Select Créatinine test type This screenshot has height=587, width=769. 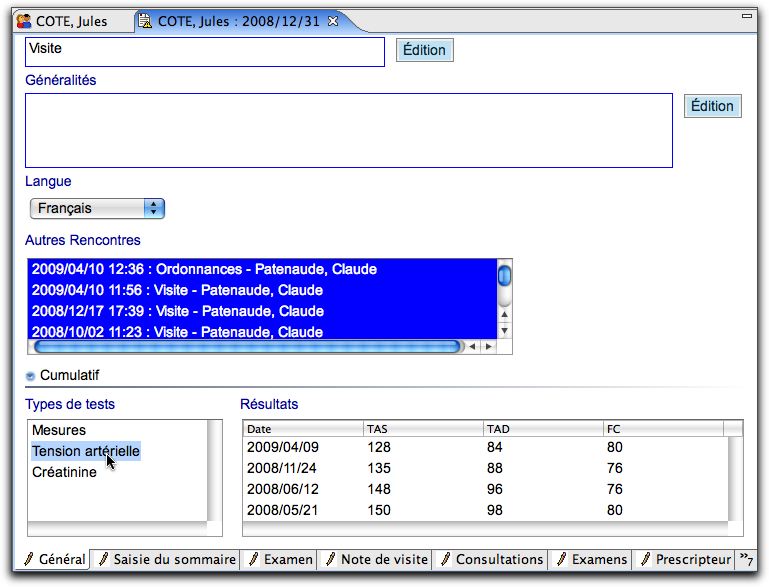[64, 472]
